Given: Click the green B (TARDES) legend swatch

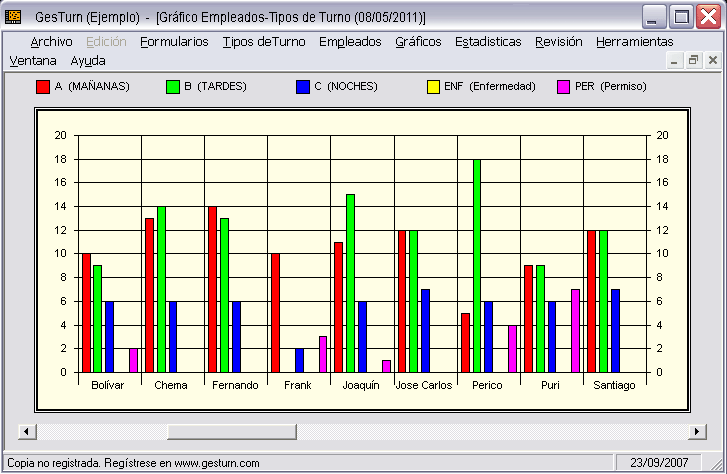Looking at the screenshot, I should click(x=173, y=86).
